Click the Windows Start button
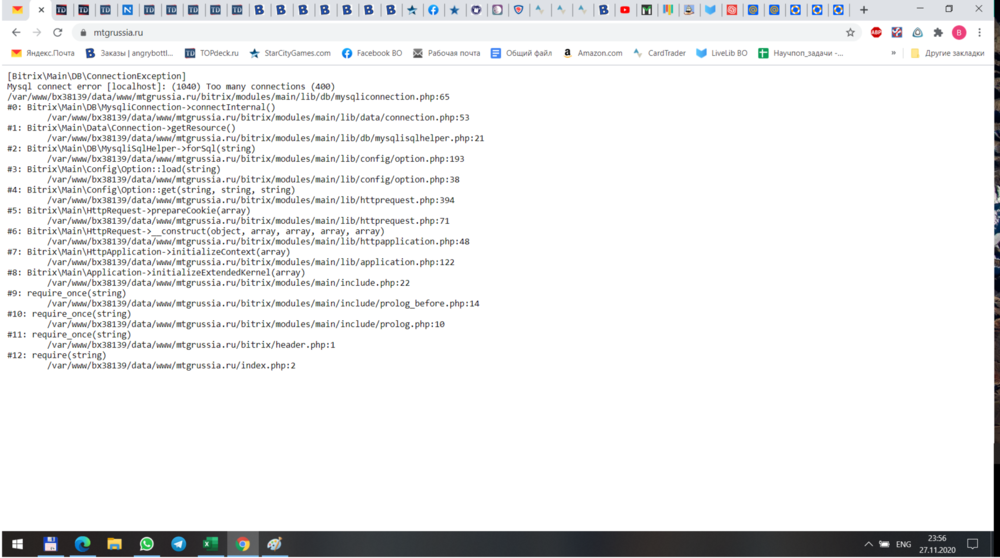 [17, 544]
